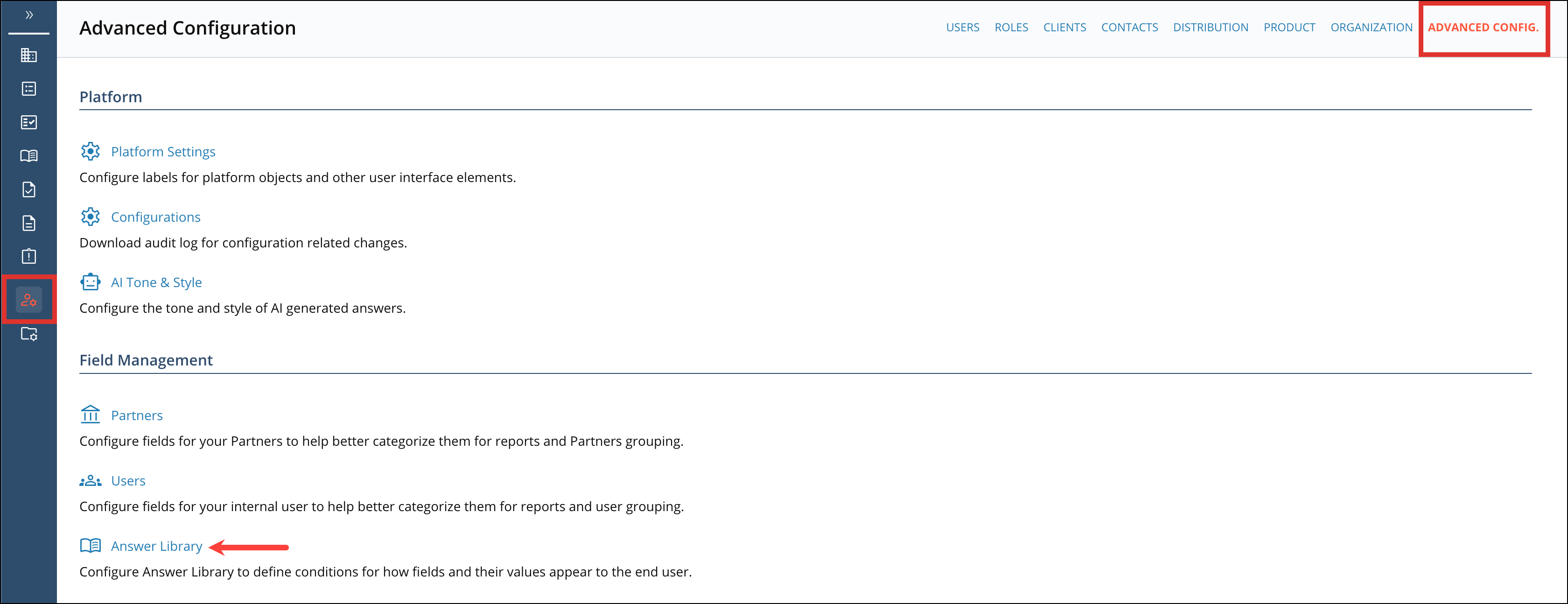Open the CLIENTS section
Screen dimensions: 1568x604
(x=1064, y=27)
